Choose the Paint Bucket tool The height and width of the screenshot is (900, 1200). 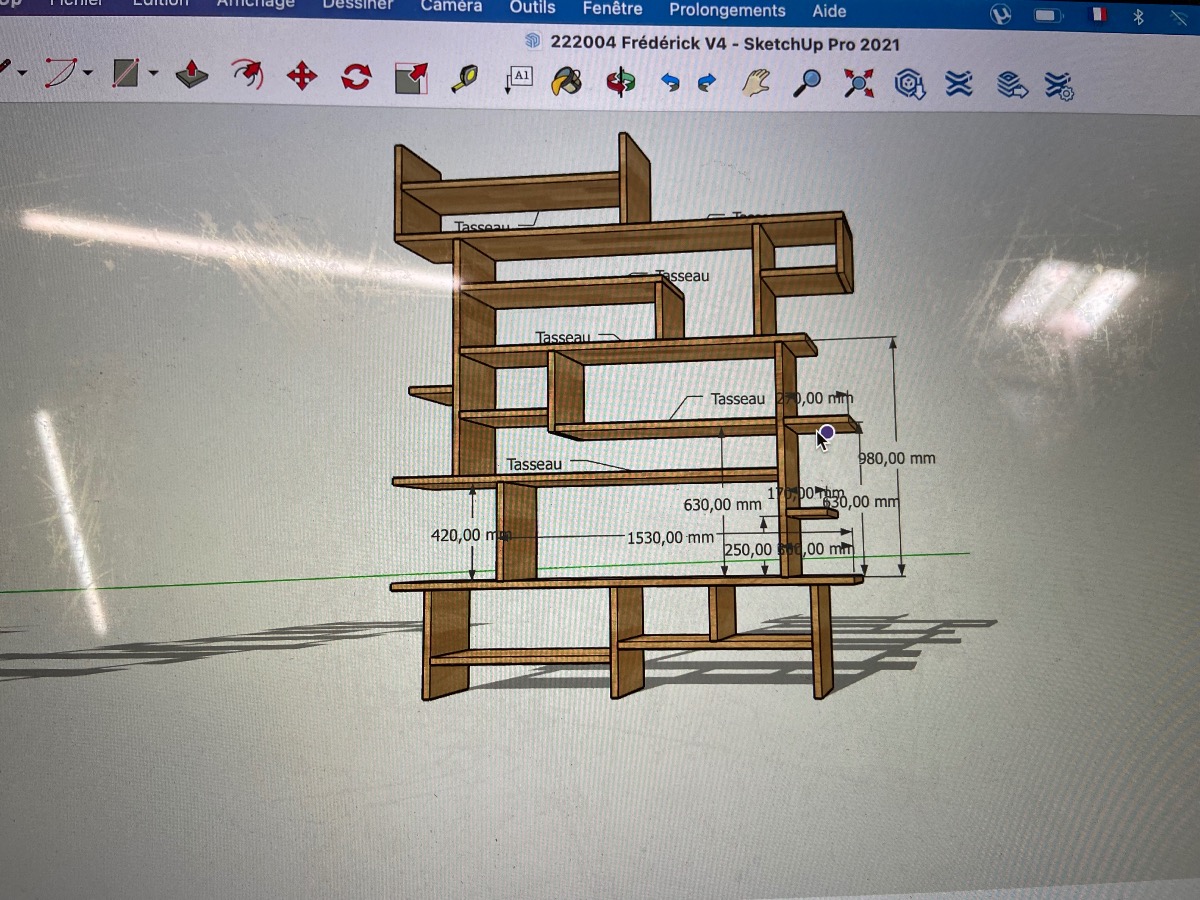567,81
